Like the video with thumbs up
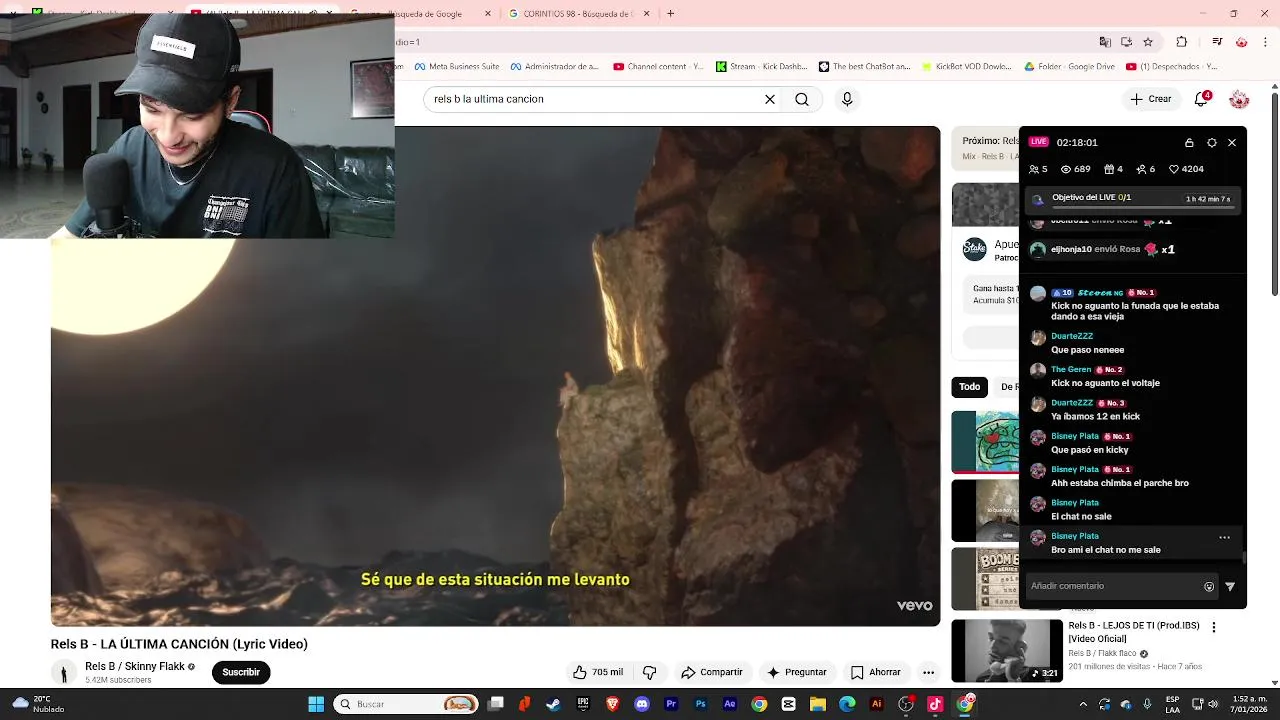This screenshot has width=1280, height=720. point(598,672)
